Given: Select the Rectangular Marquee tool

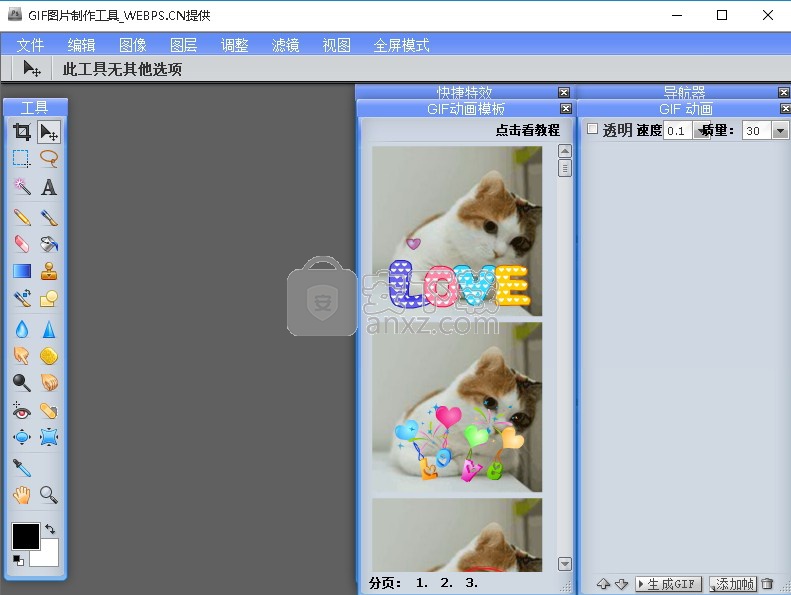Looking at the screenshot, I should click(x=22, y=159).
